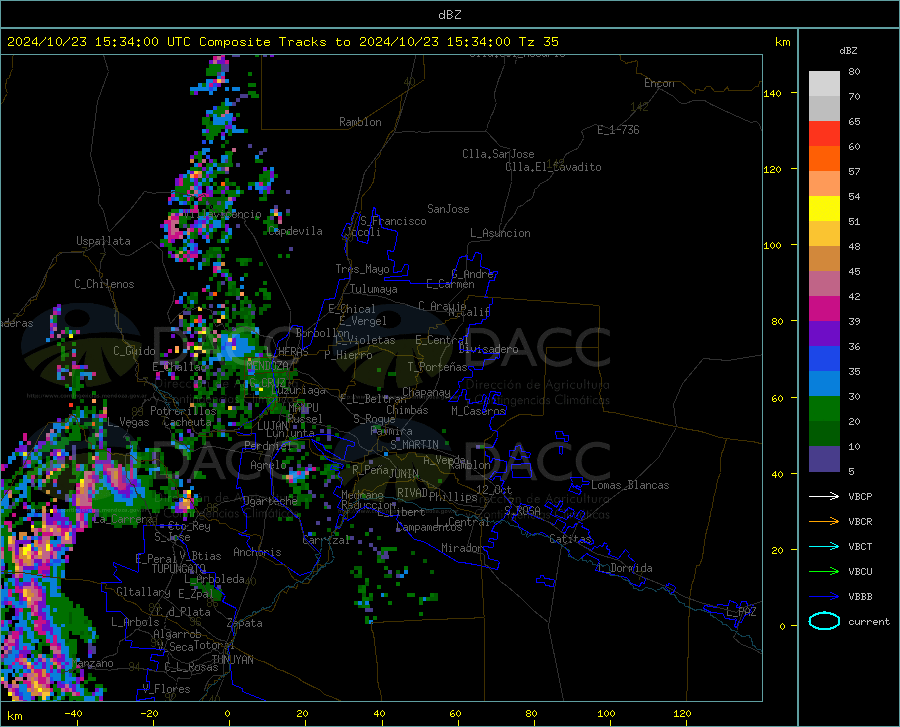The width and height of the screenshot is (900, 727).
Task: Click the Anchoris label on map
Action: click(x=257, y=552)
